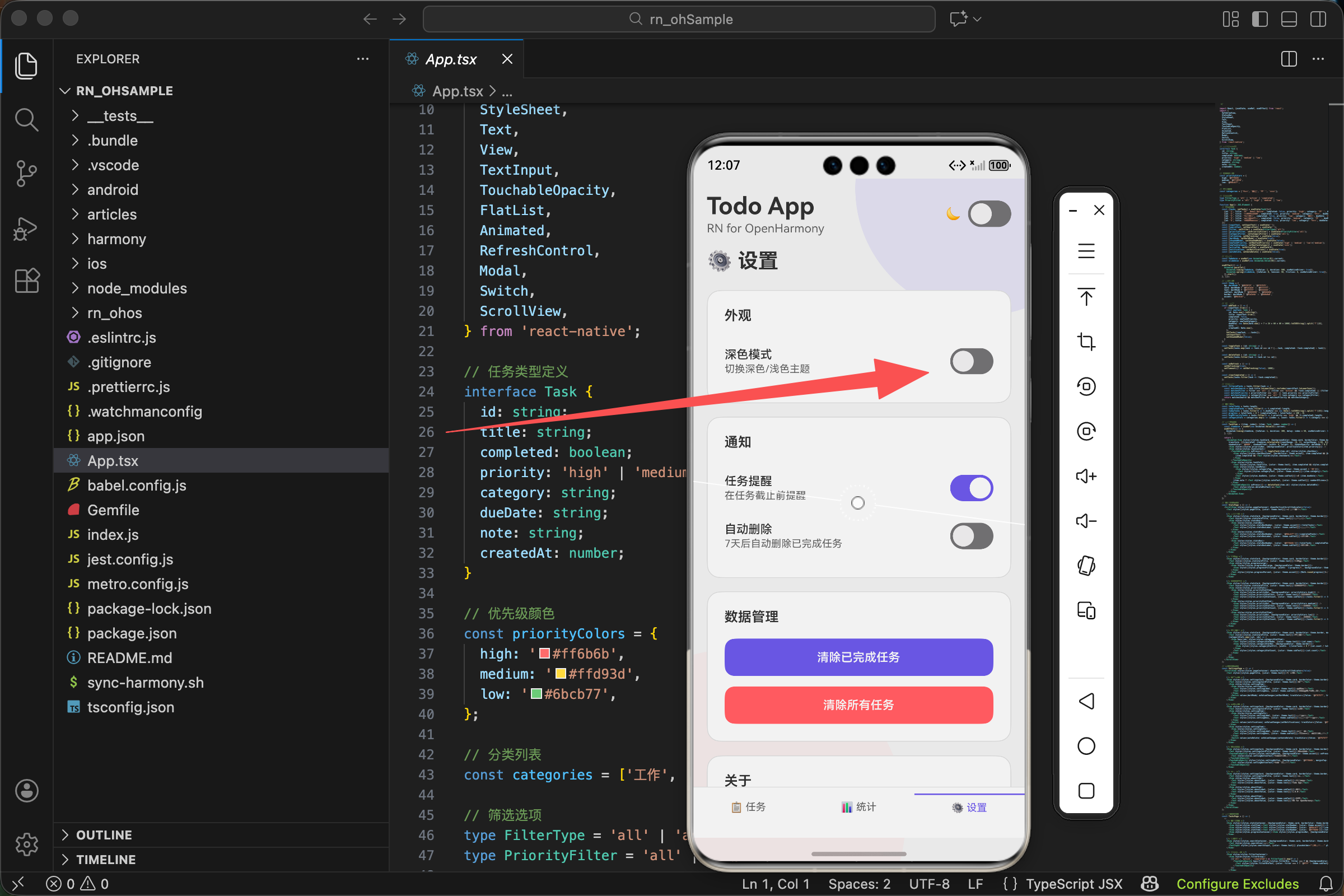Select the App.tsx editor tab
1344x896 pixels.
451,59
